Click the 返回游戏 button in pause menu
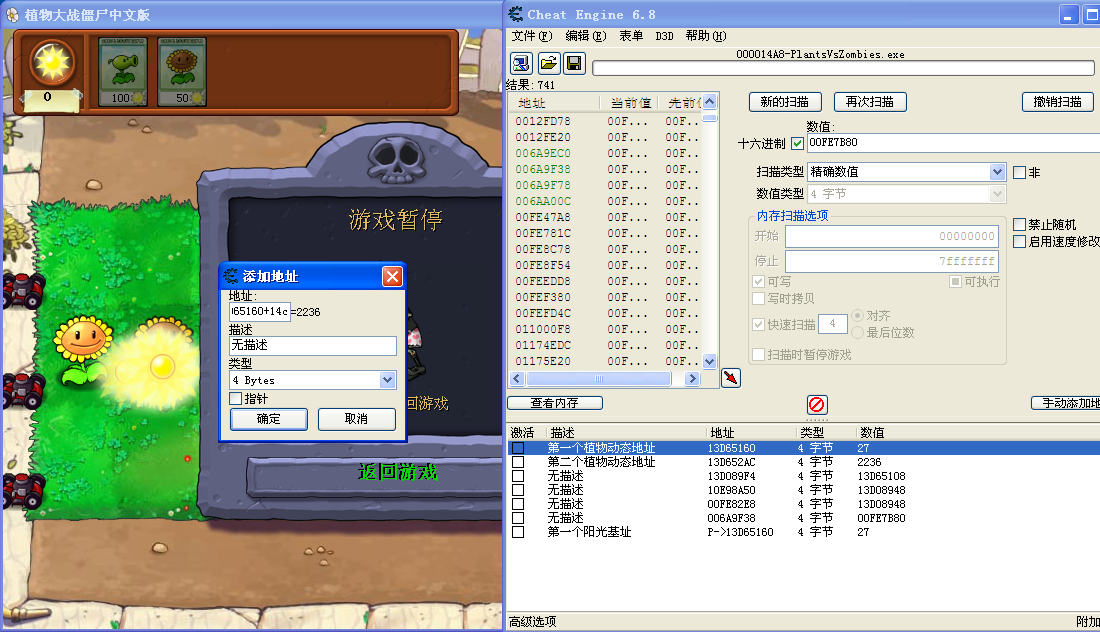The image size is (1100, 632). [x=398, y=473]
